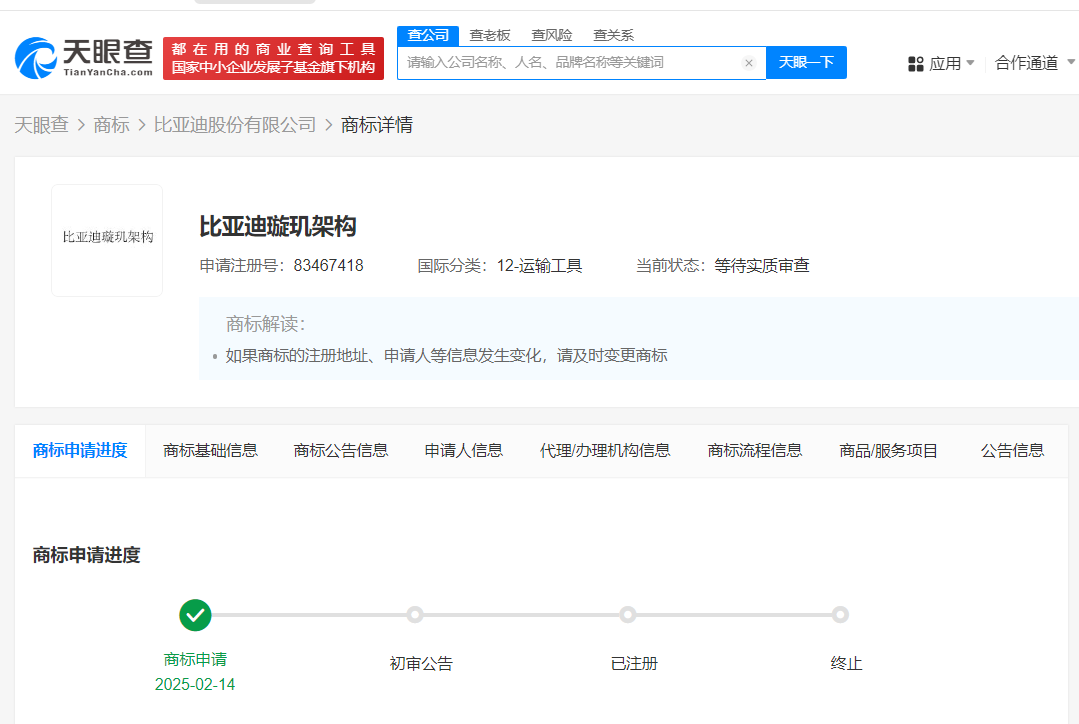Click the 初审公告 progress step circle
This screenshot has height=724, width=1079.
[415, 614]
